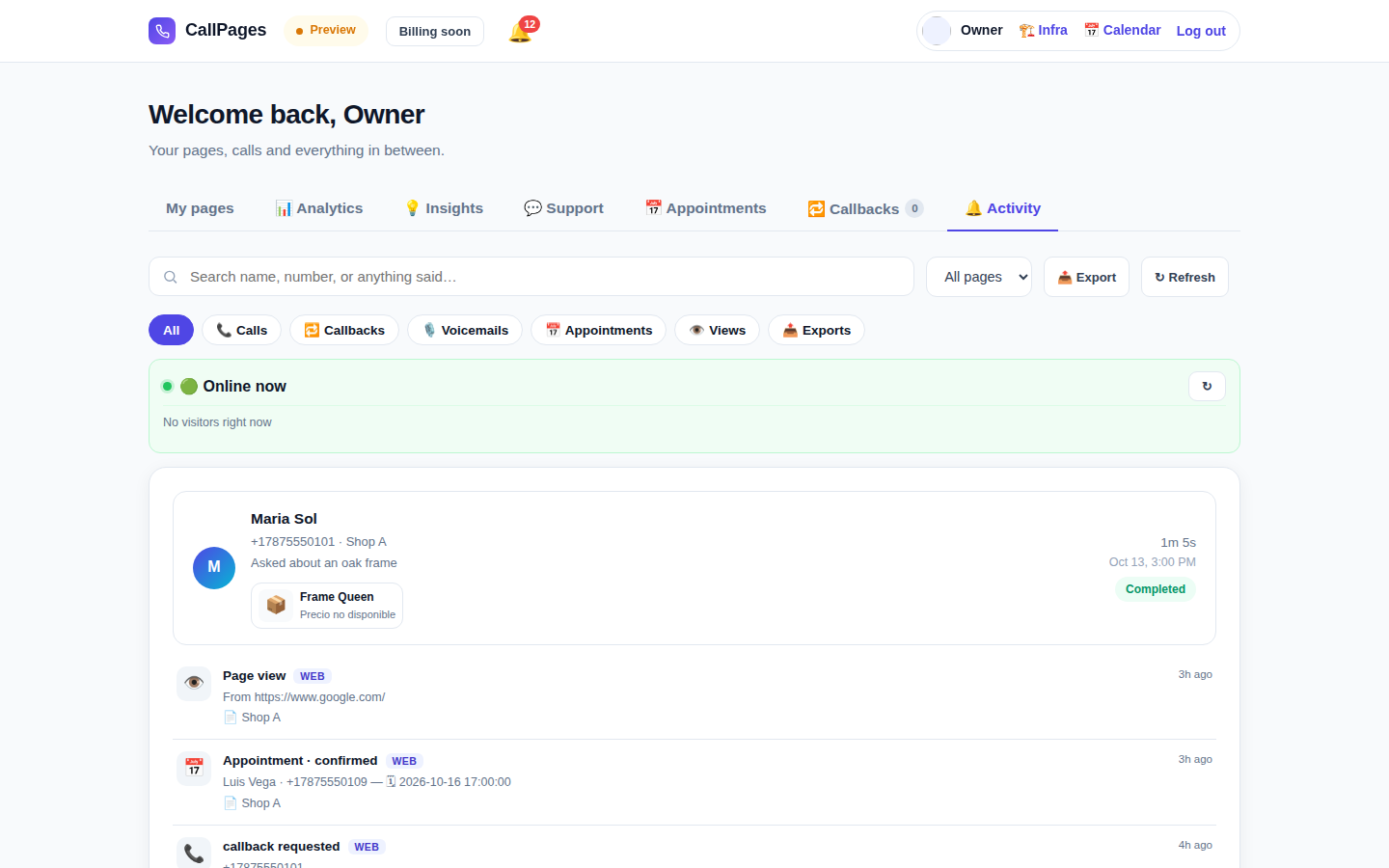Viewport: 1389px width, 868px height.
Task: Click the Page view eye icon
Action: [194, 683]
